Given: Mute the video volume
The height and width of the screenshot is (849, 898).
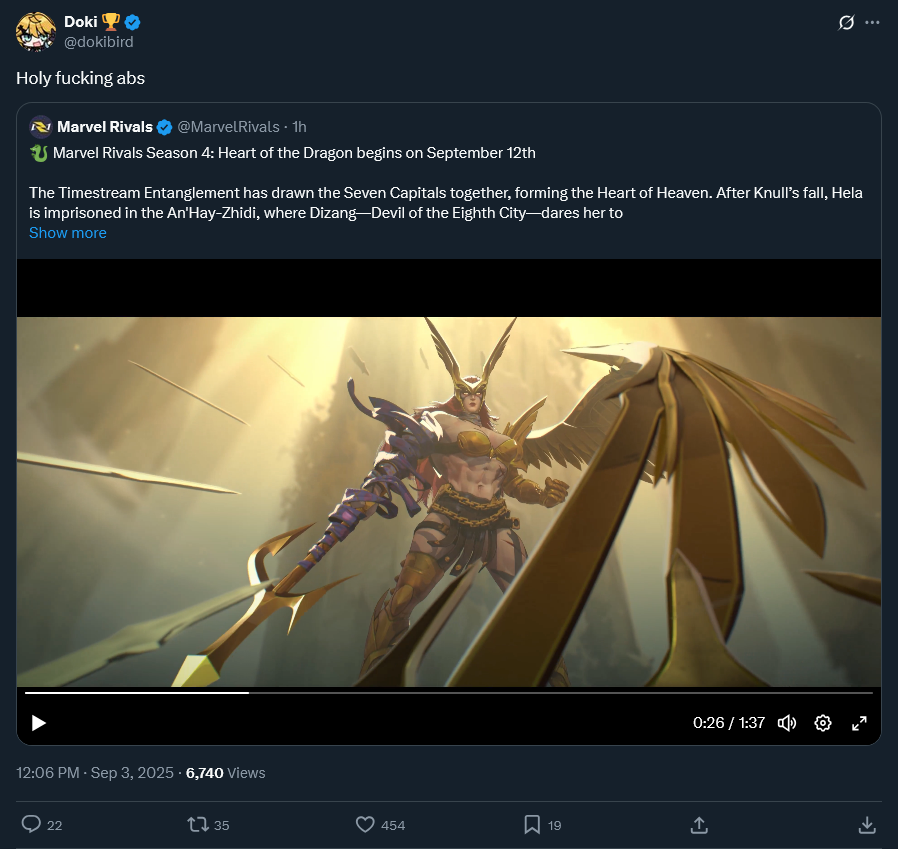Looking at the screenshot, I should point(787,723).
